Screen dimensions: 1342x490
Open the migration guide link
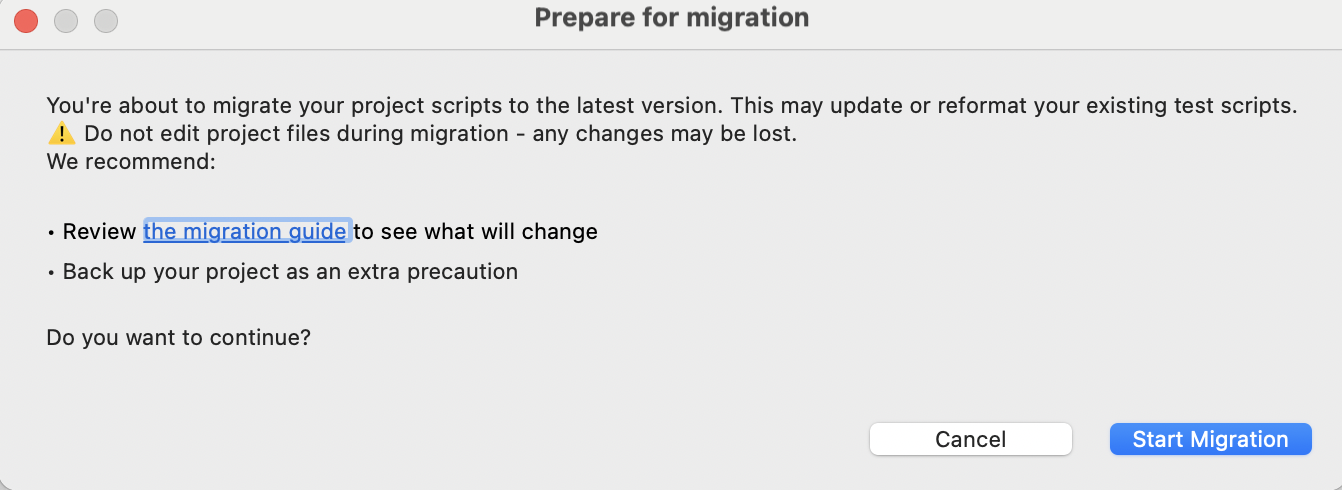(x=246, y=232)
